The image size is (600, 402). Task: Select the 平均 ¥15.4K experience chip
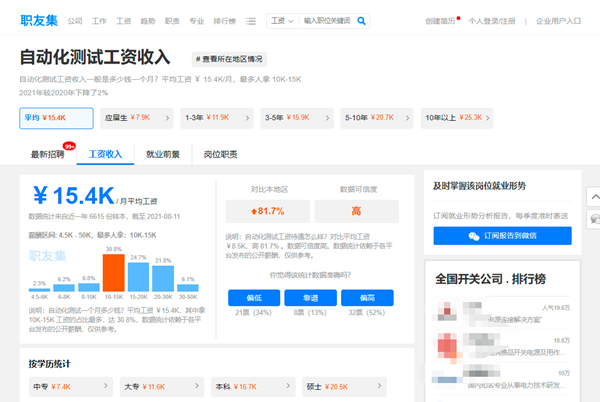(x=56, y=118)
